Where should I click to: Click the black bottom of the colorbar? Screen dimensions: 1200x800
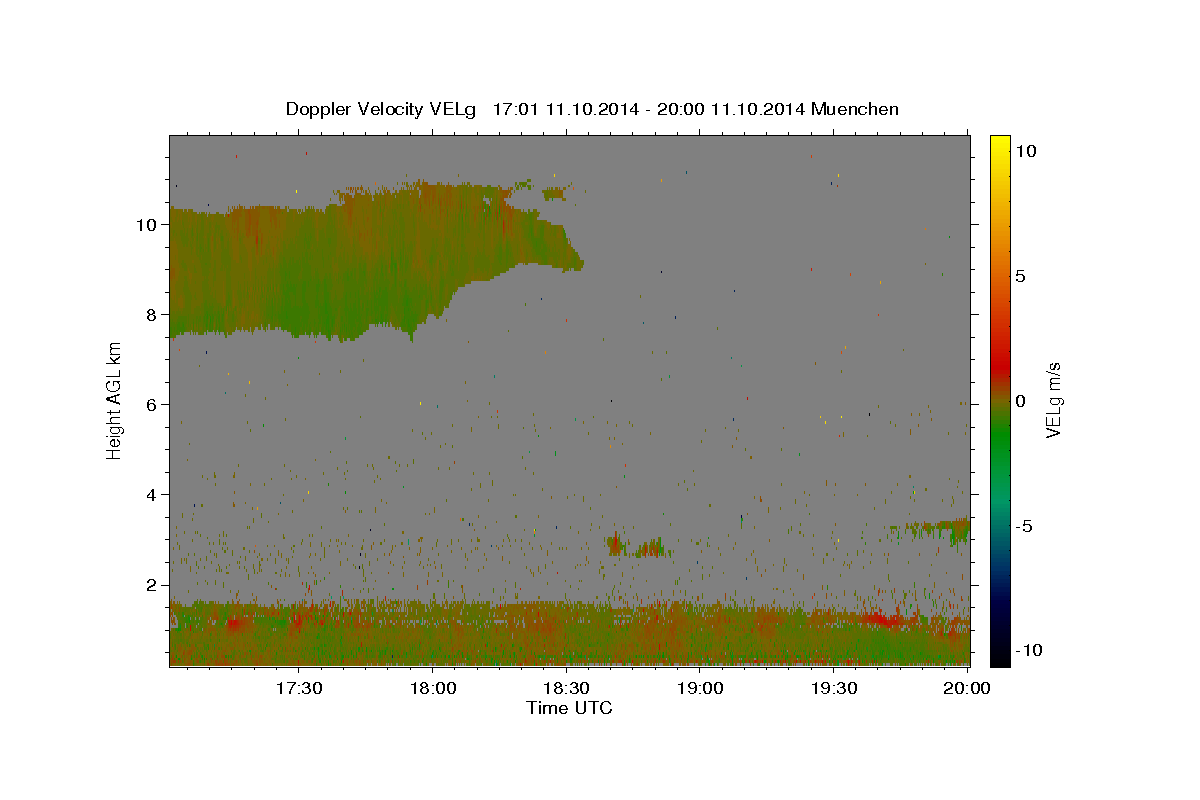[x=999, y=655]
